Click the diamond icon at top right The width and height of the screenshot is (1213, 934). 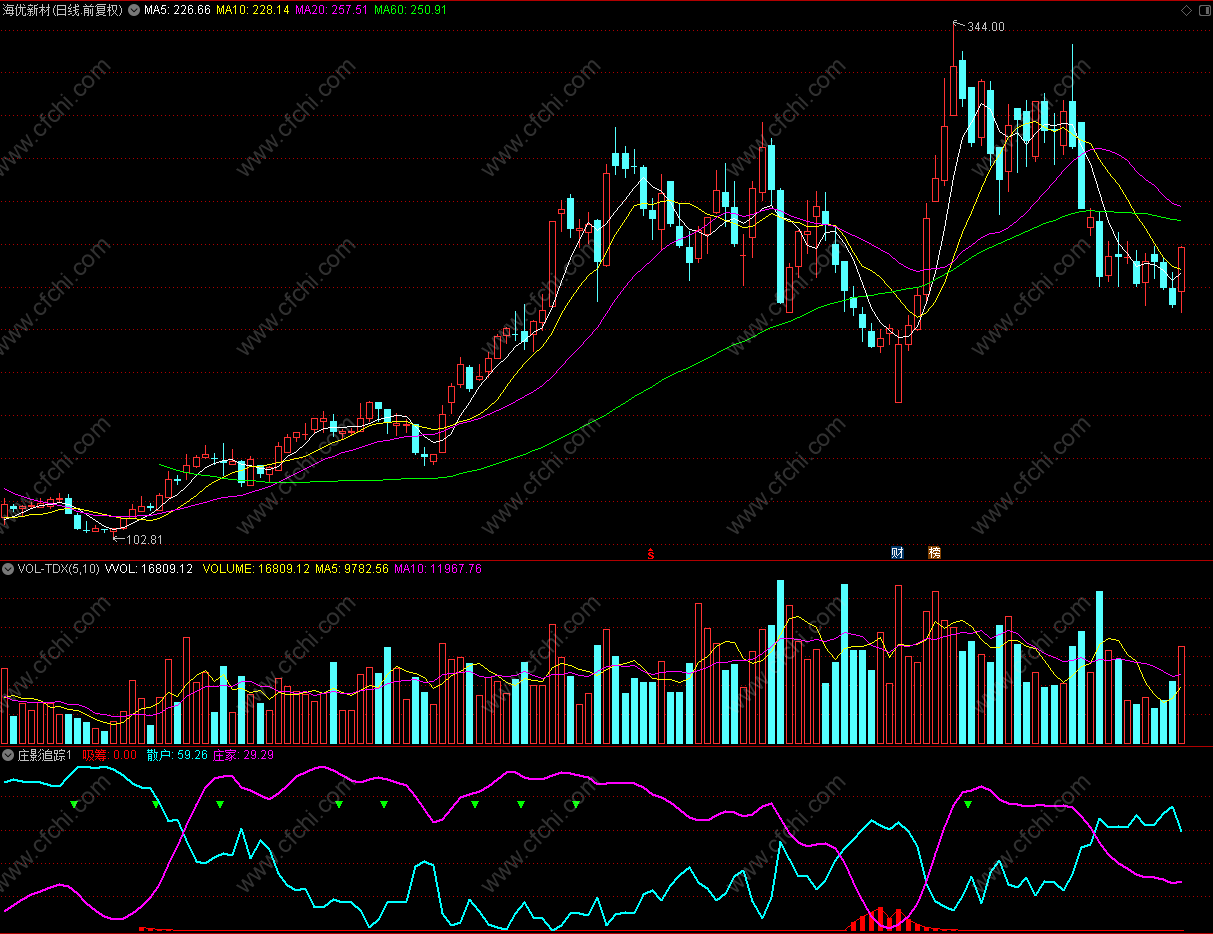click(1186, 10)
